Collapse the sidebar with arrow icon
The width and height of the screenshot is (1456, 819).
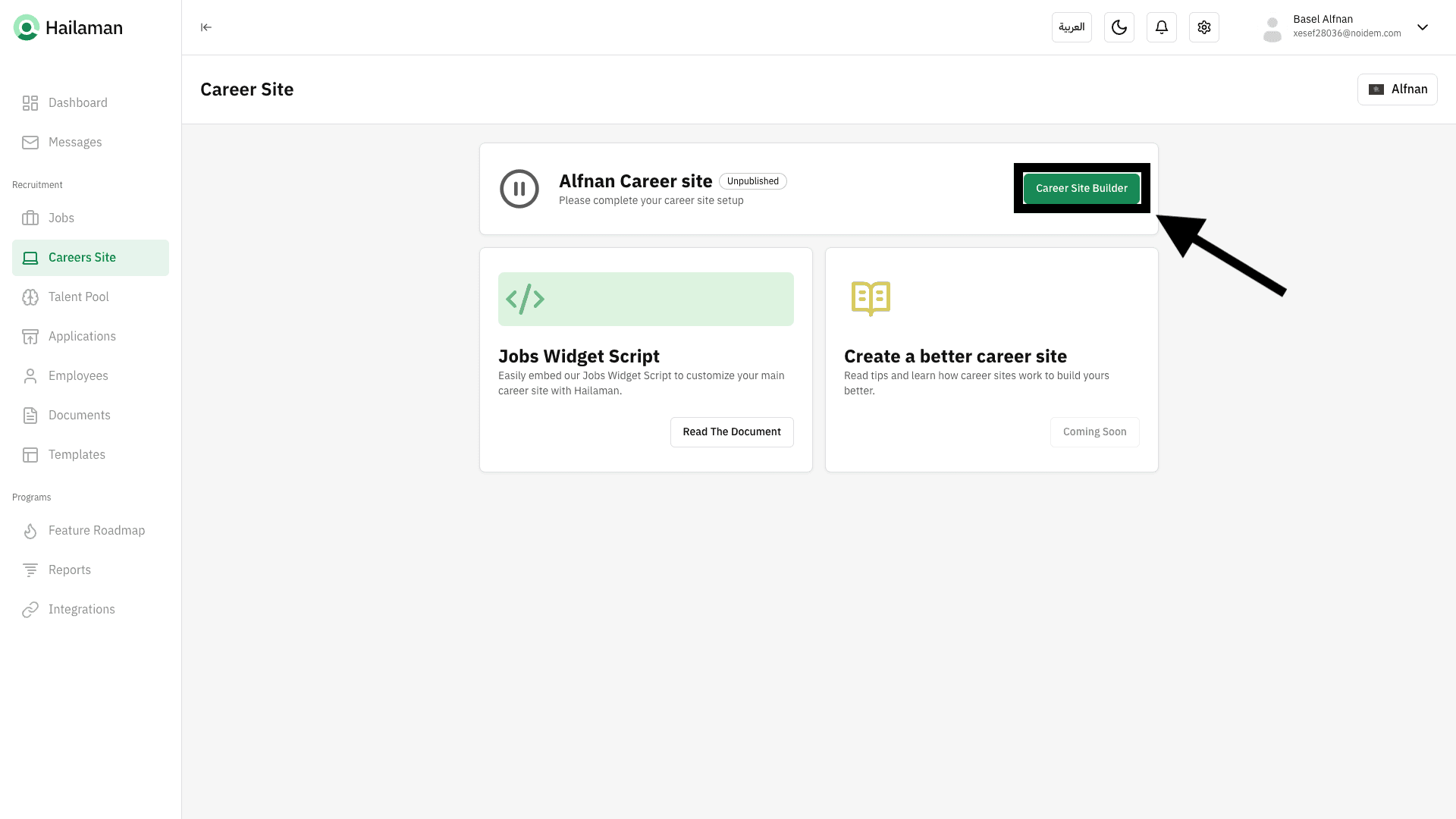click(206, 27)
